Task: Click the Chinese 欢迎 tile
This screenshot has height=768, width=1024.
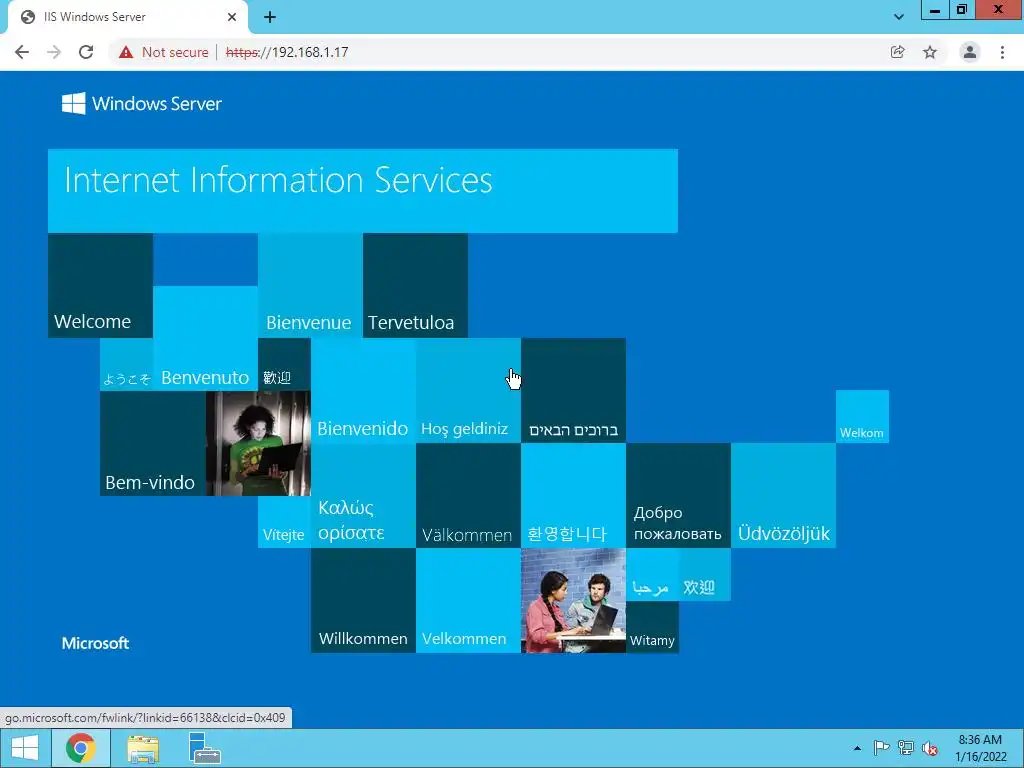Action: (x=705, y=575)
